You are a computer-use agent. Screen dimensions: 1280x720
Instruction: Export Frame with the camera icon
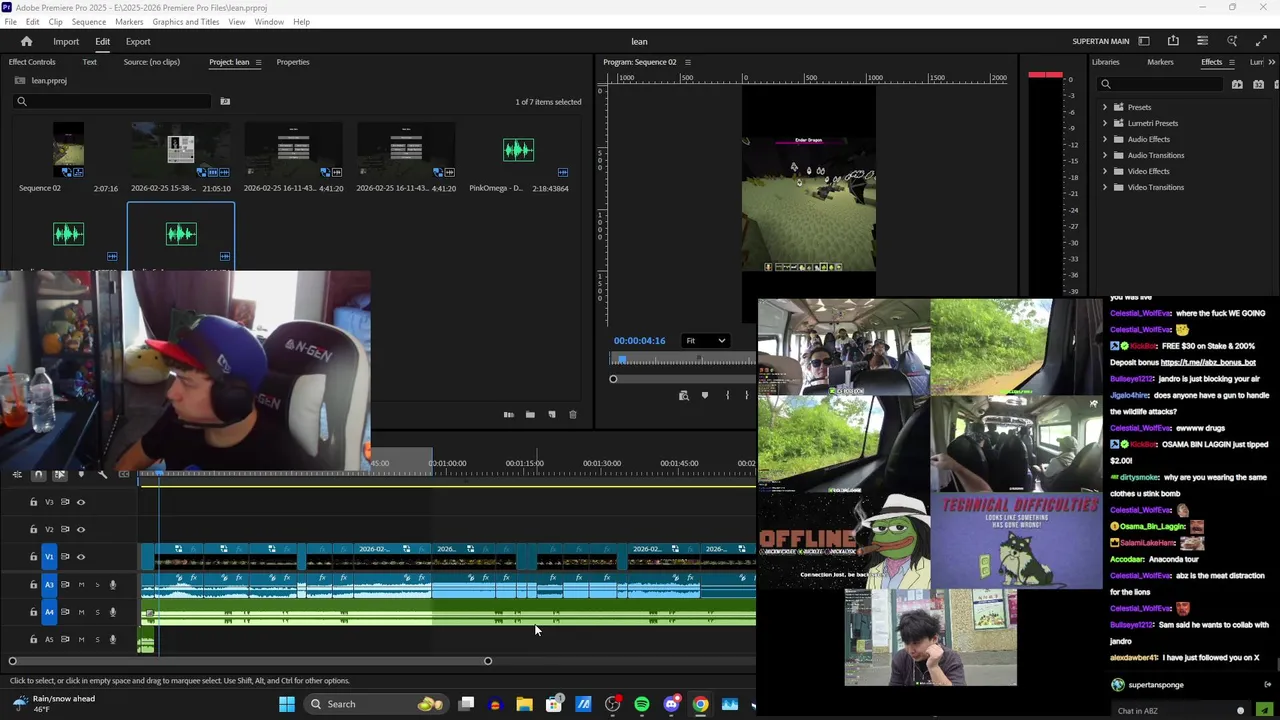[x=684, y=396]
